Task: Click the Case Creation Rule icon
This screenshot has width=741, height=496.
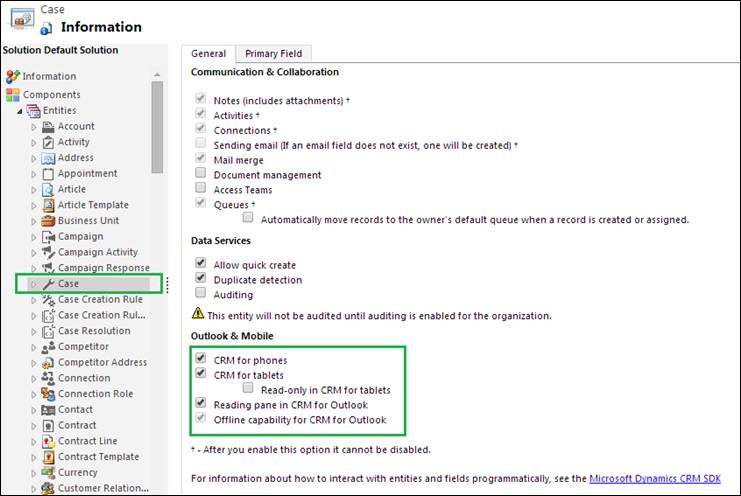Action: tap(48, 299)
